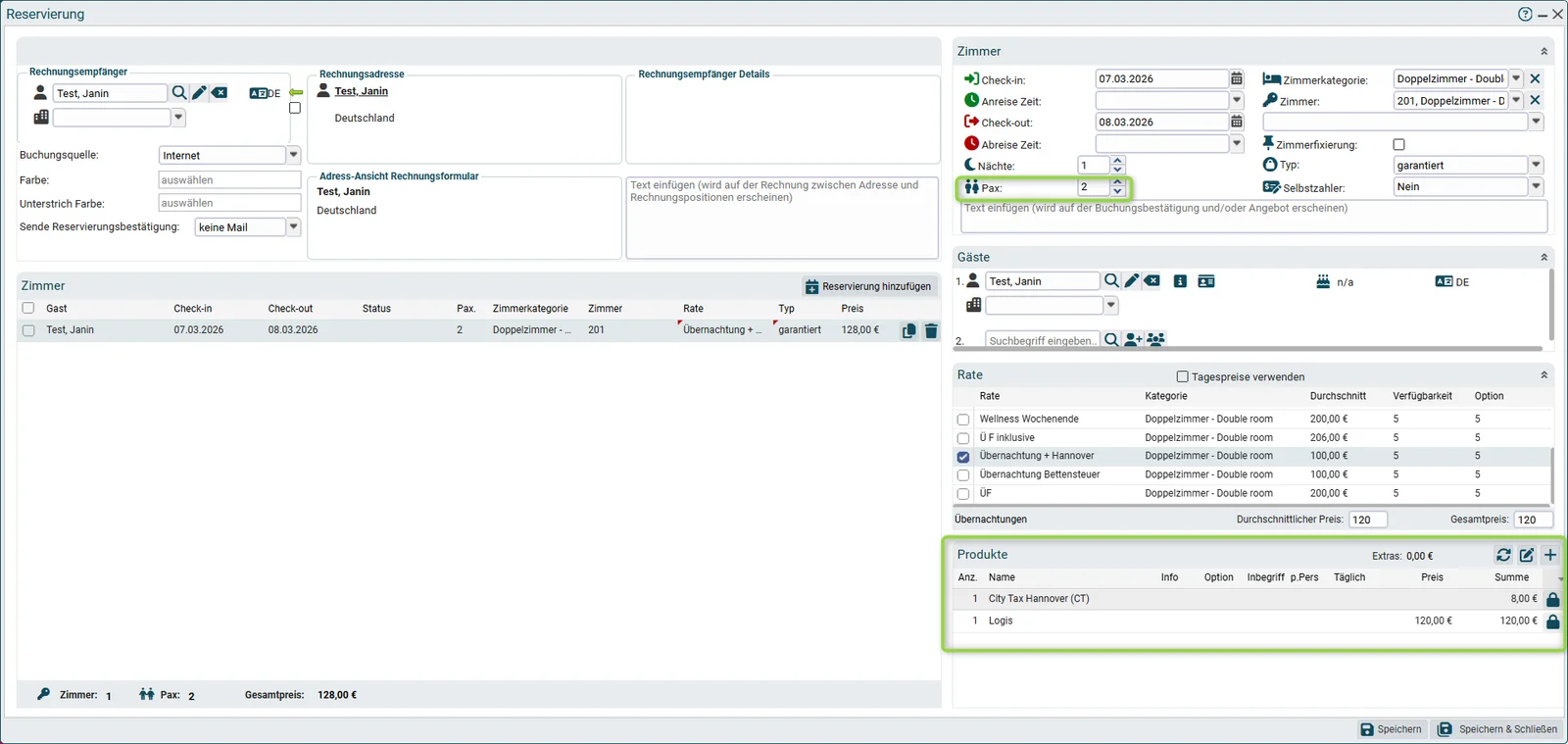
Task: Sort reservations by Check-in column header
Action: pos(193,308)
